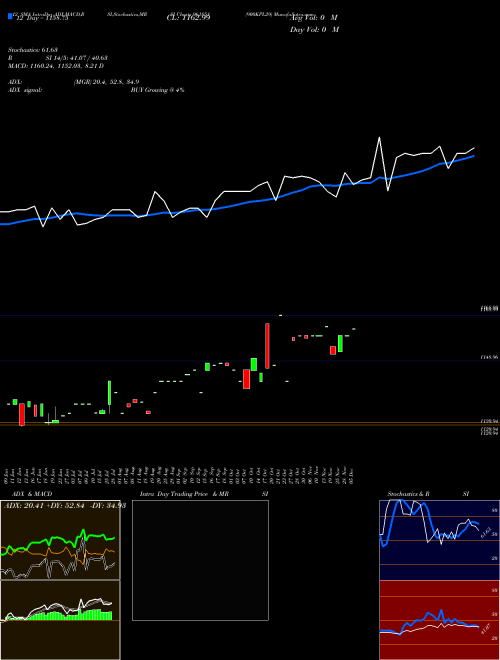500x660 pixels.
Task: Click the "Day Vol: 0 M" label
Action: pyautogui.click(x=314, y=29)
